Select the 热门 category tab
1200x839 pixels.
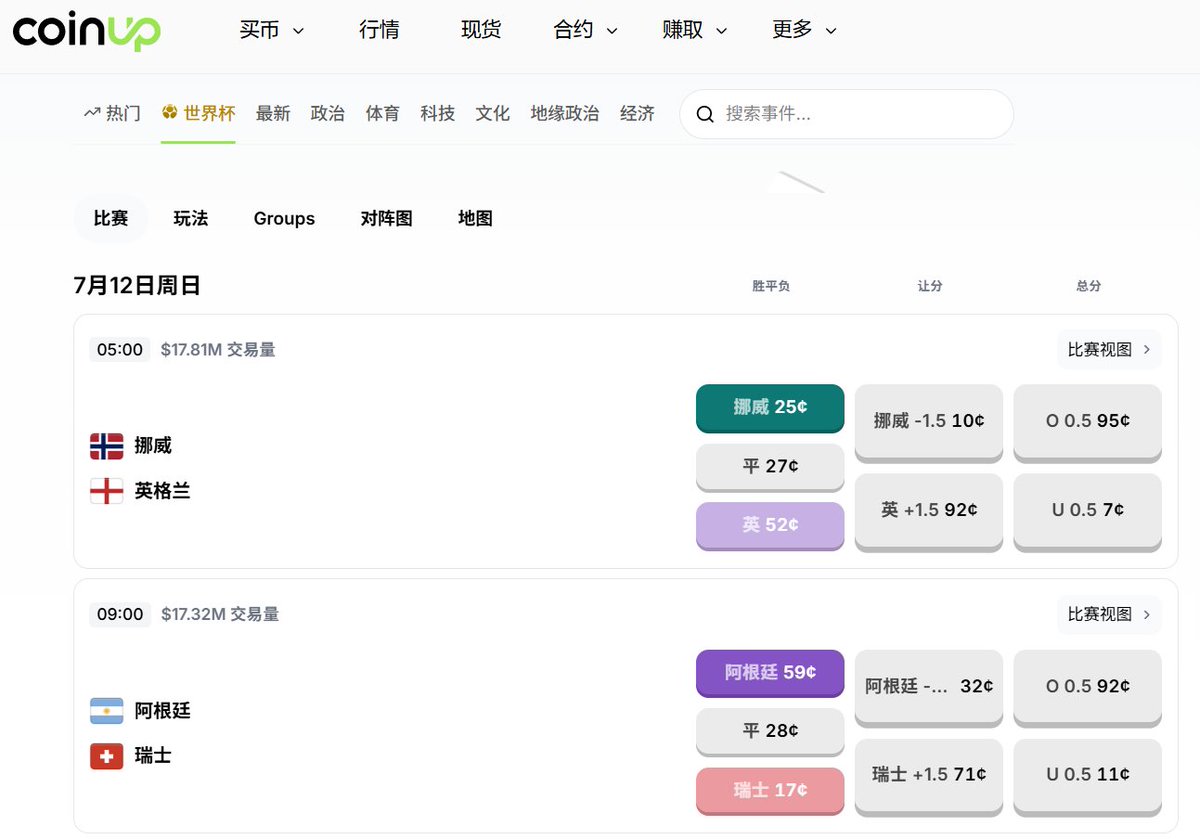(112, 114)
